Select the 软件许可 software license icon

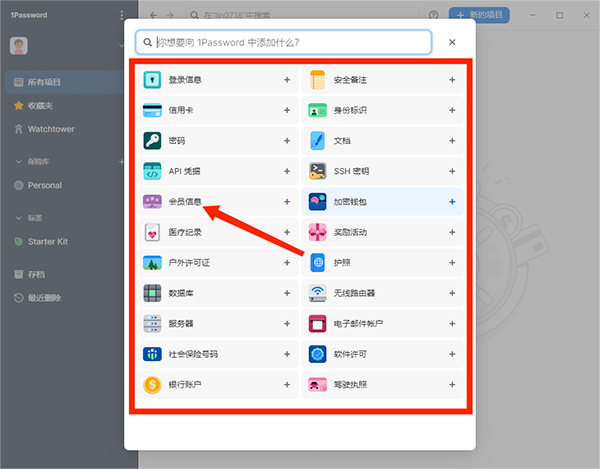[317, 354]
